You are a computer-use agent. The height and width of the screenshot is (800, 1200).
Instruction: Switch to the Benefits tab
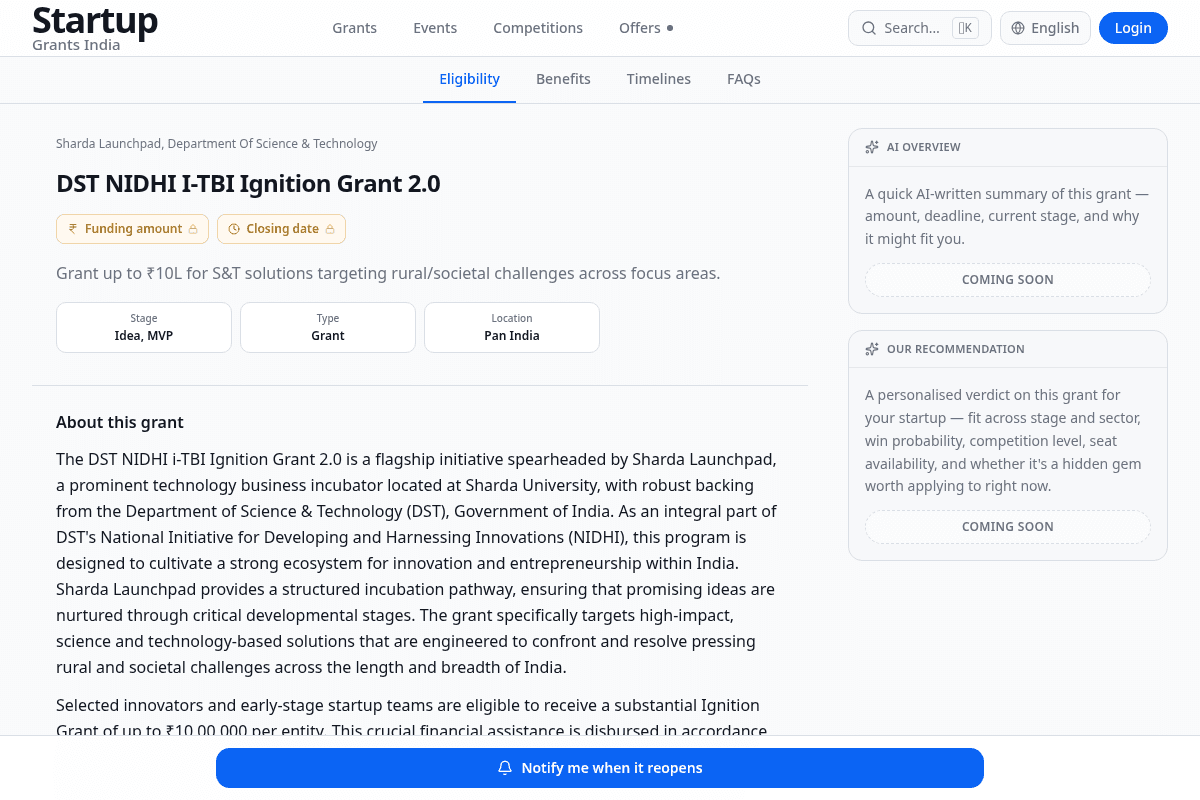point(563,79)
